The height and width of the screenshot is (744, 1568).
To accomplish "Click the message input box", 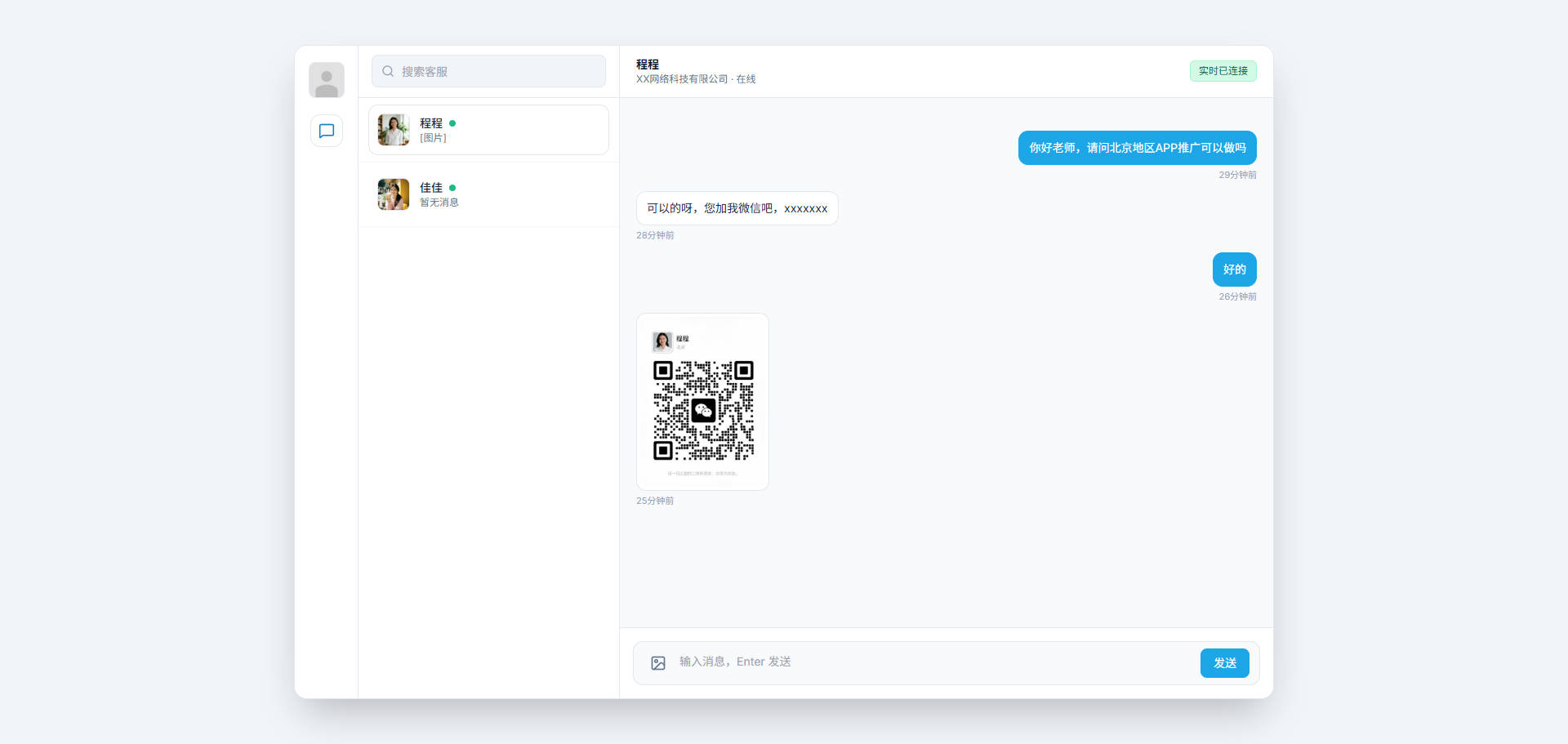I will click(931, 662).
